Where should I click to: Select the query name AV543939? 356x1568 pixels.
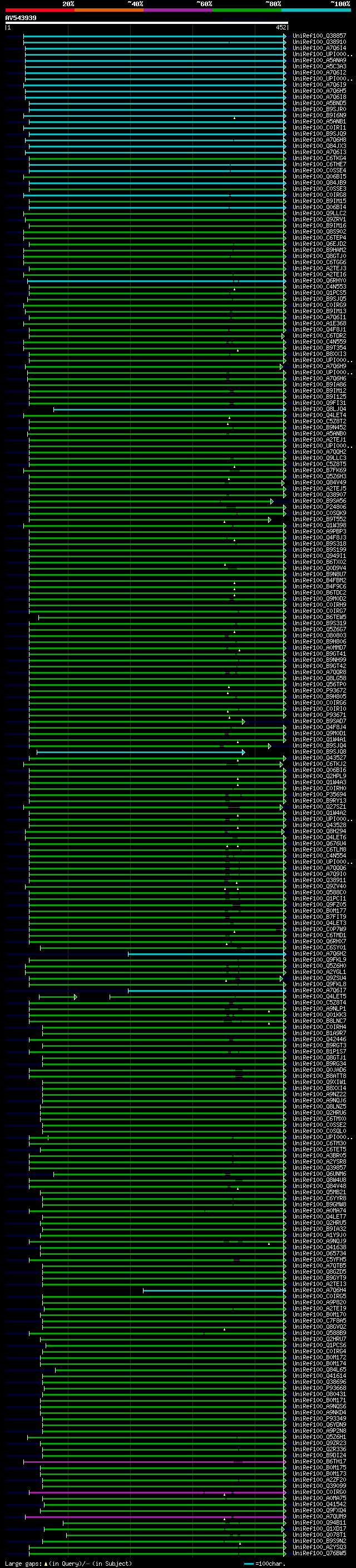coord(21,18)
